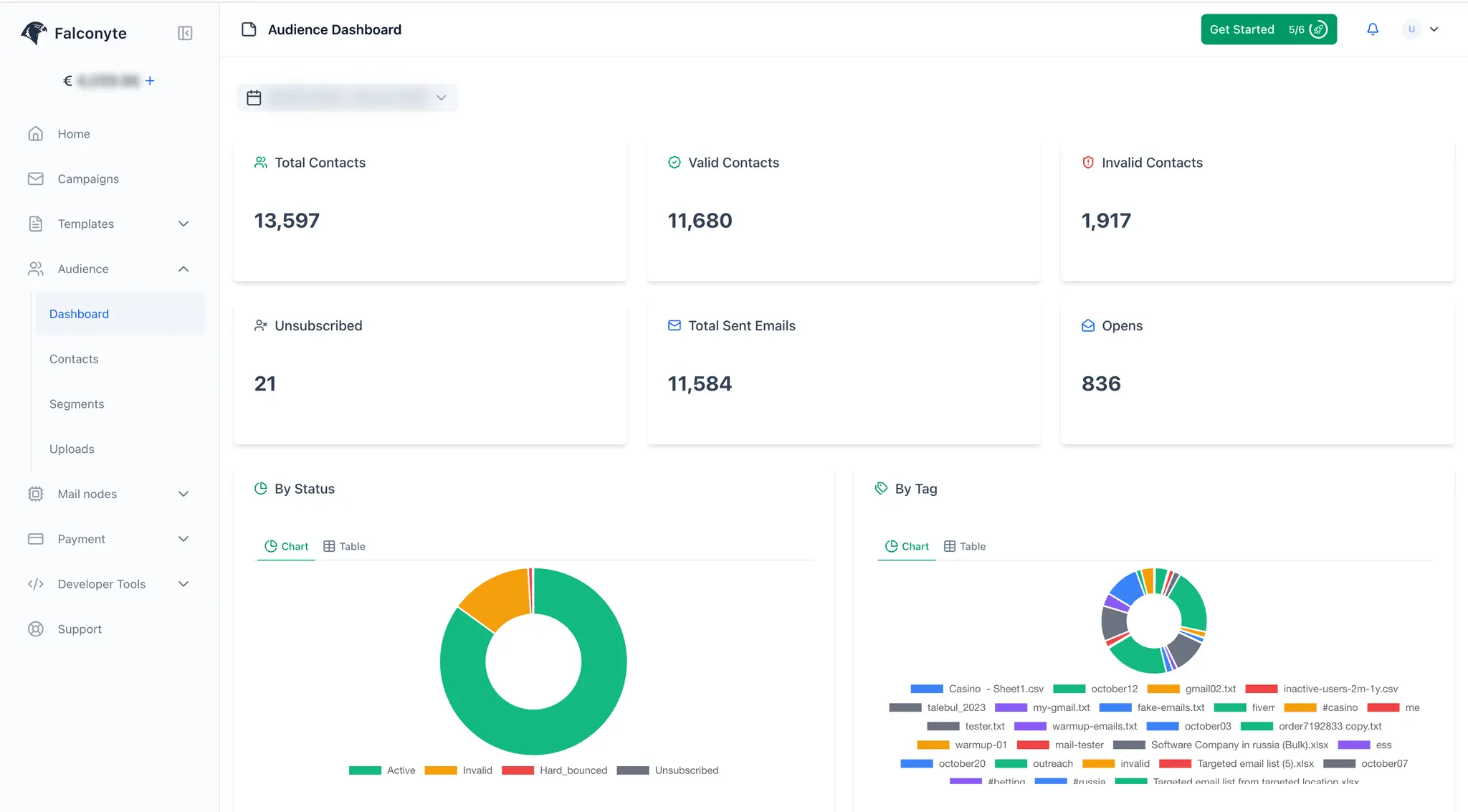Toggle Invalid status legend swatch
This screenshot has width=1468, height=812.
pyautogui.click(x=441, y=770)
